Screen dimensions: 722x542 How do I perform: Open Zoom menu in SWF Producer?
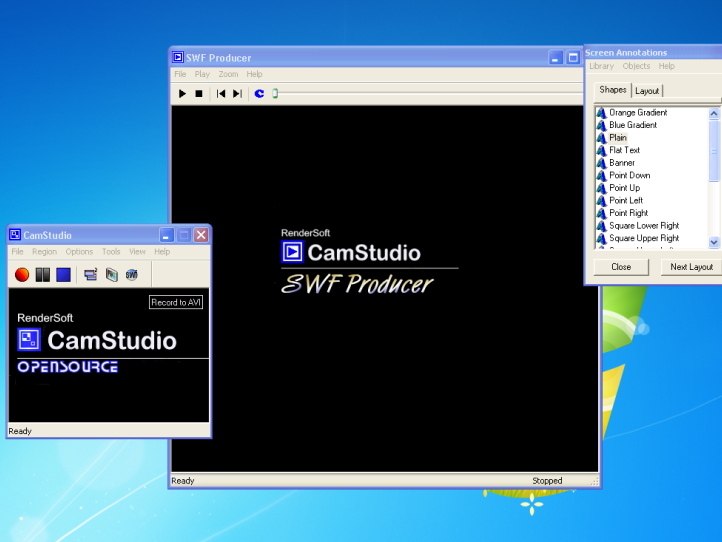[x=228, y=74]
